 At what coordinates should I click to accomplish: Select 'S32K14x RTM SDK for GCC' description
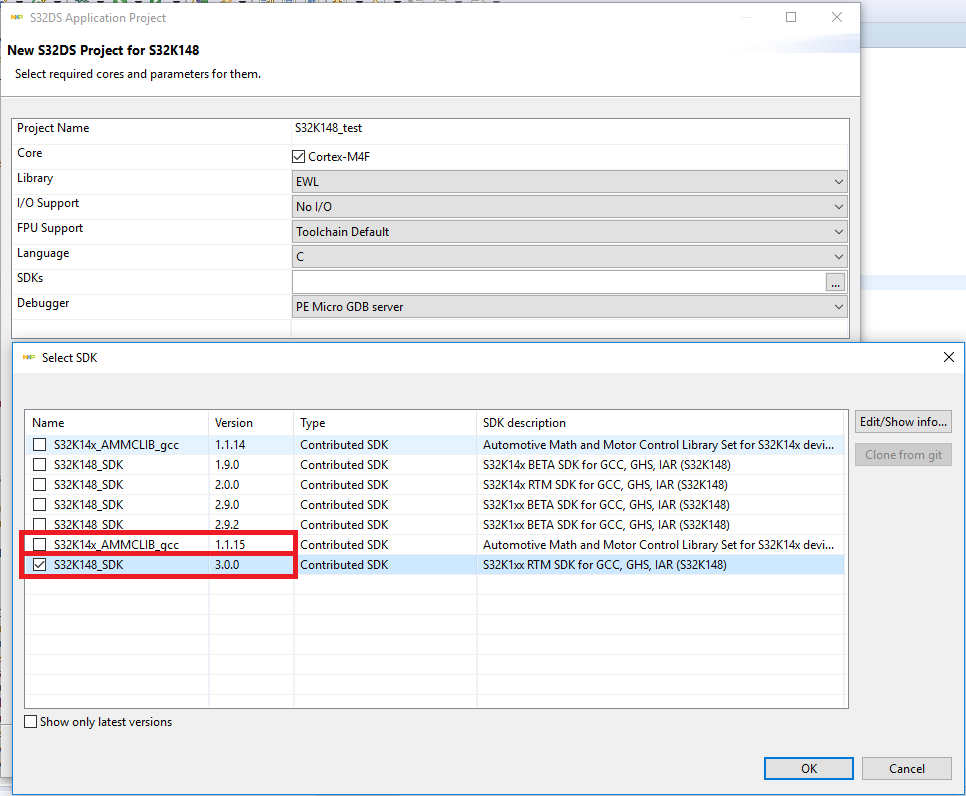click(x=605, y=484)
